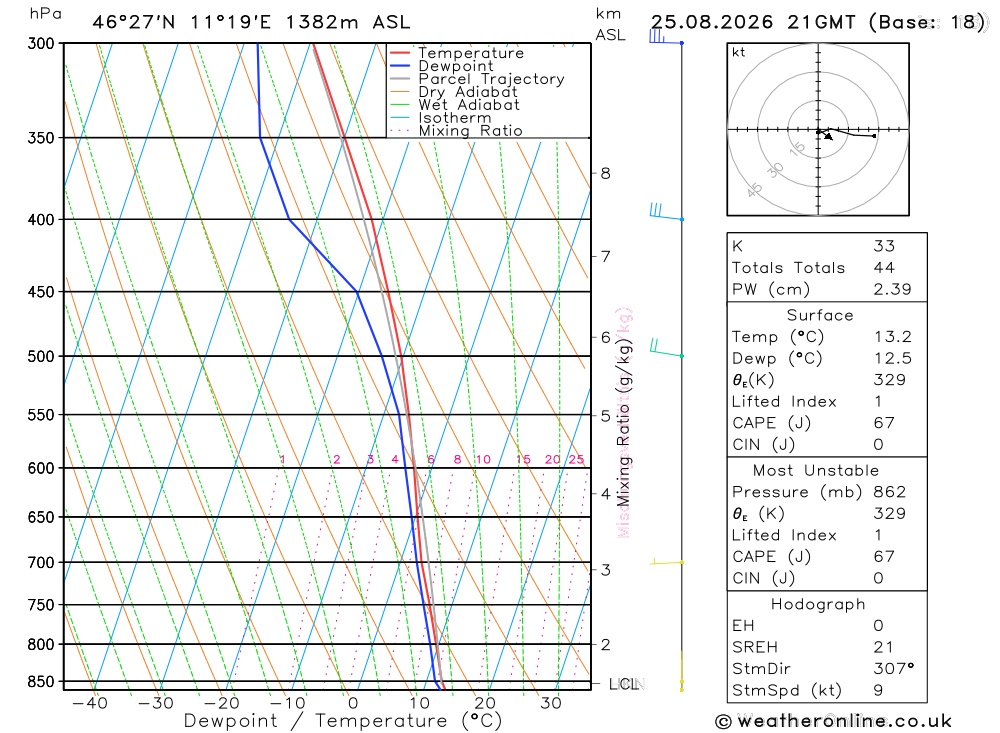The height and width of the screenshot is (733, 1000).
Task: Click the yellow wind barb at 700 hPa
Action: coord(666,561)
